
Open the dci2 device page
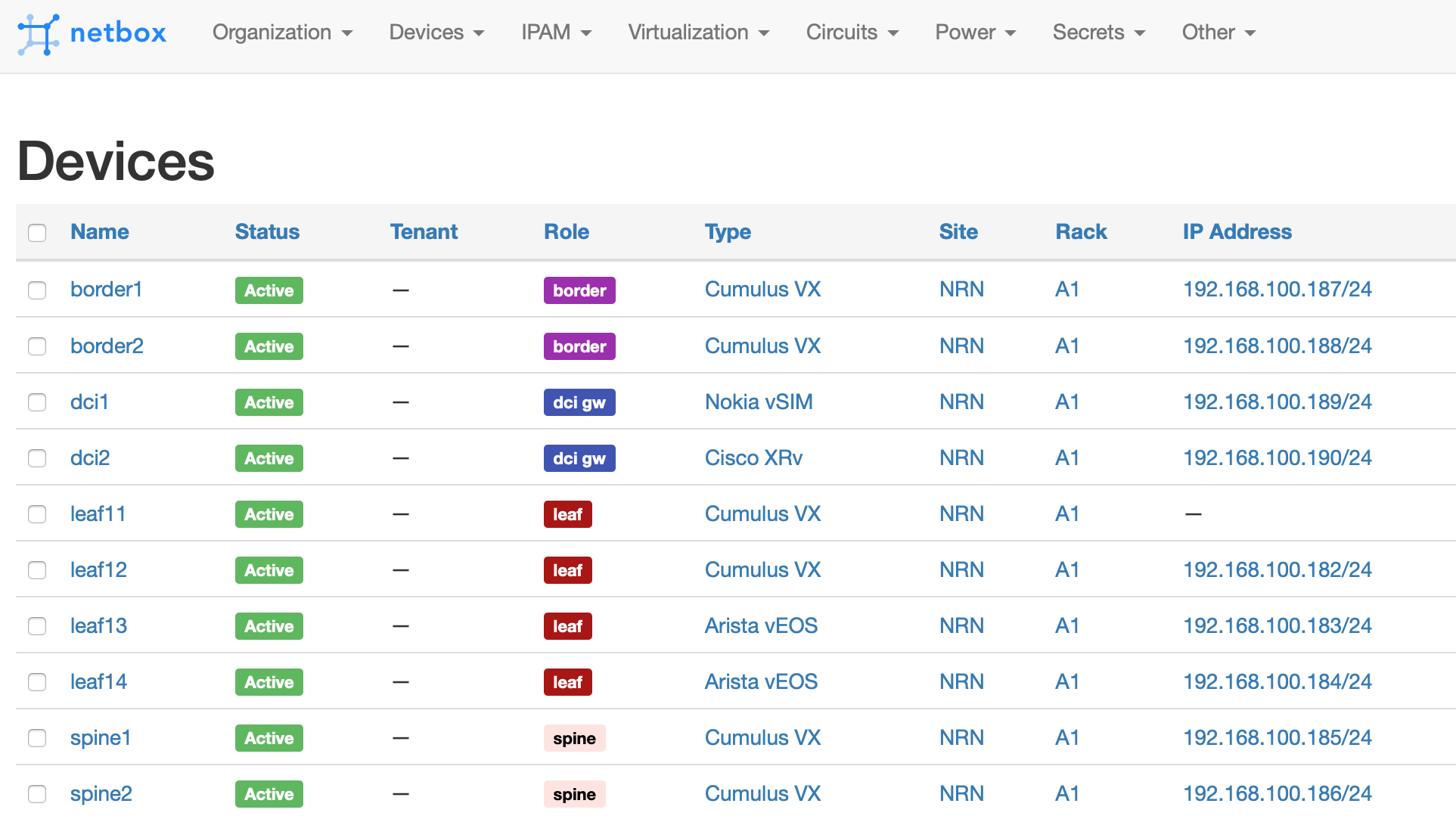pos(90,458)
